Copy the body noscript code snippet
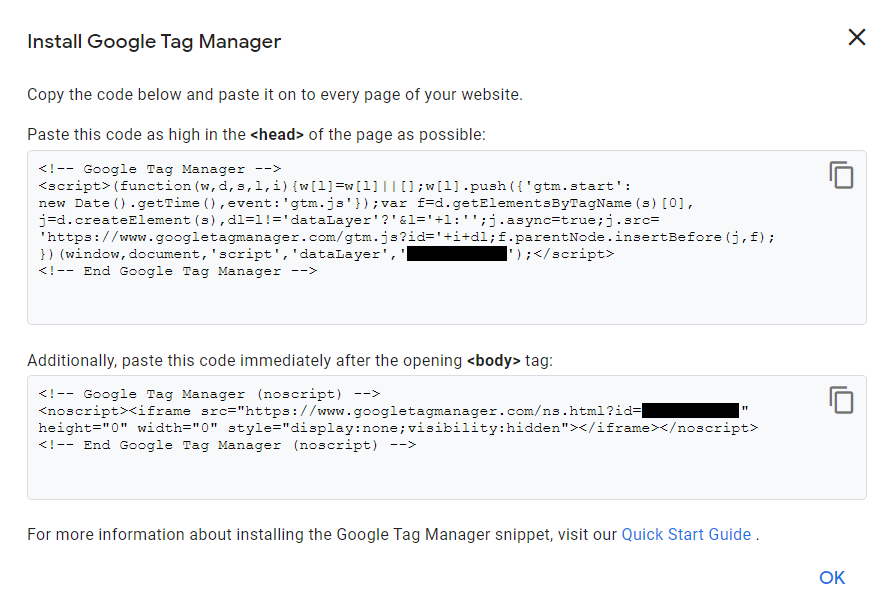This screenshot has width=893, height=609. (841, 400)
